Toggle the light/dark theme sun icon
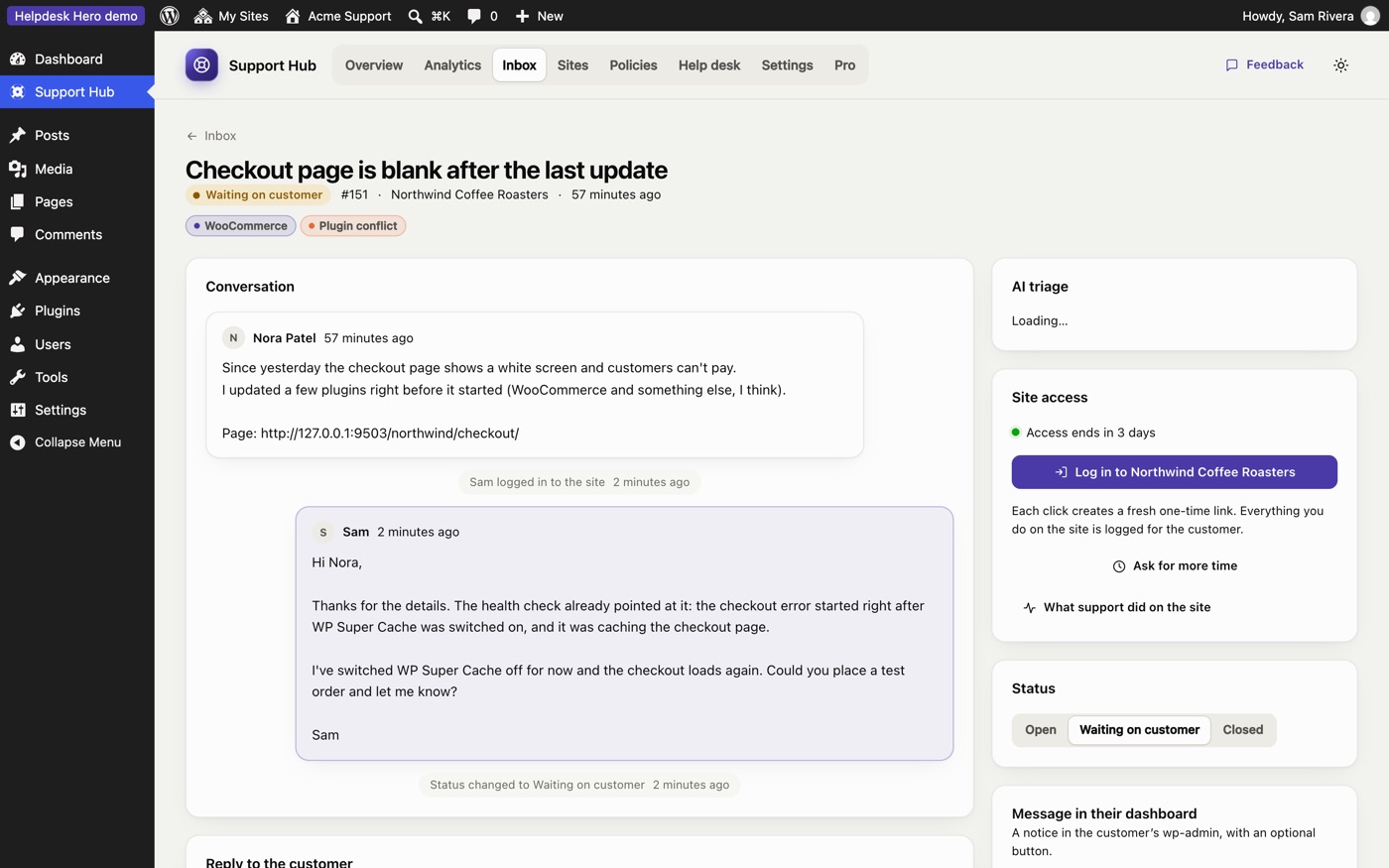The image size is (1389, 868). (x=1340, y=65)
